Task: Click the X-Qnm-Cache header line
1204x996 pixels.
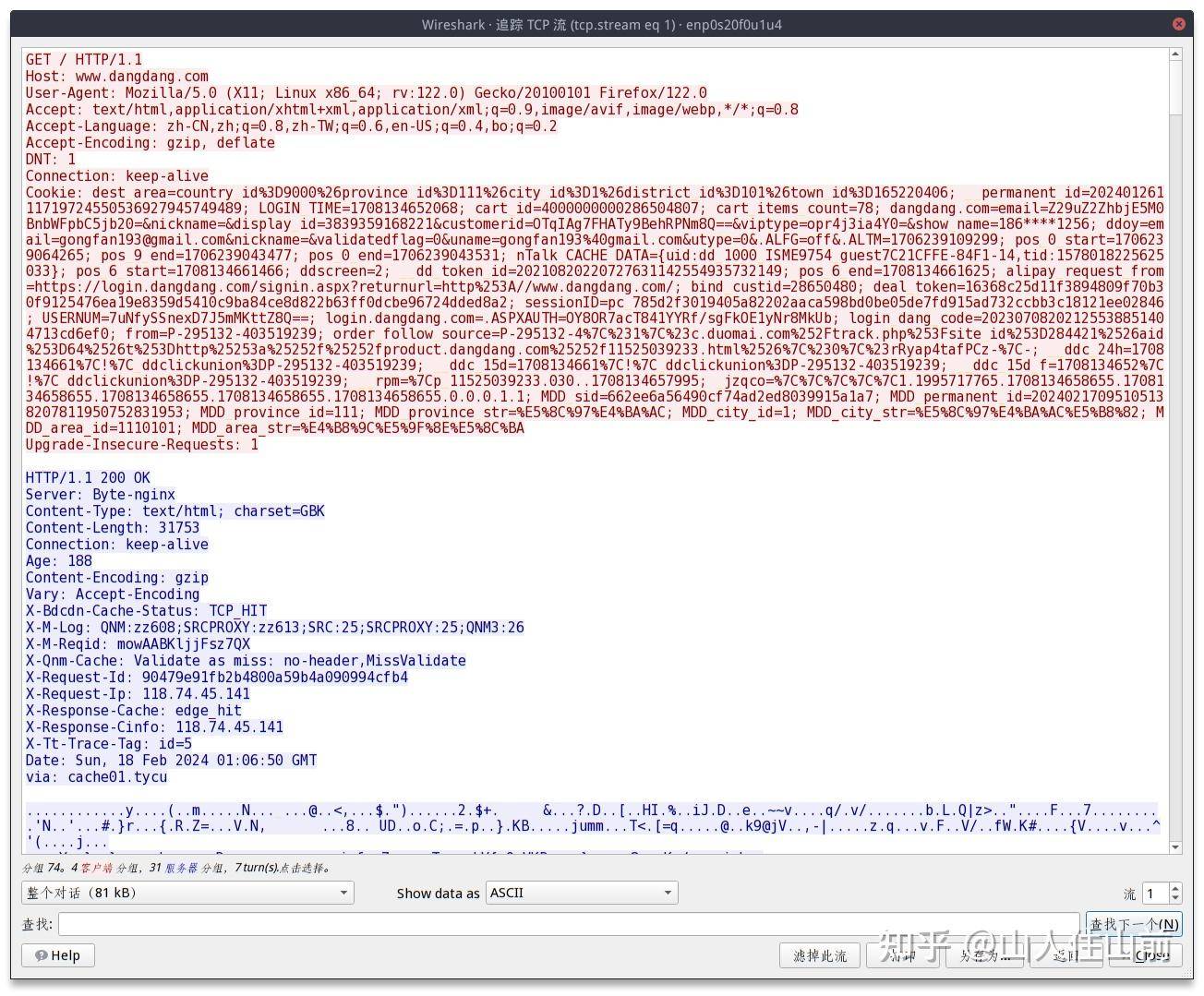Action: [x=246, y=661]
